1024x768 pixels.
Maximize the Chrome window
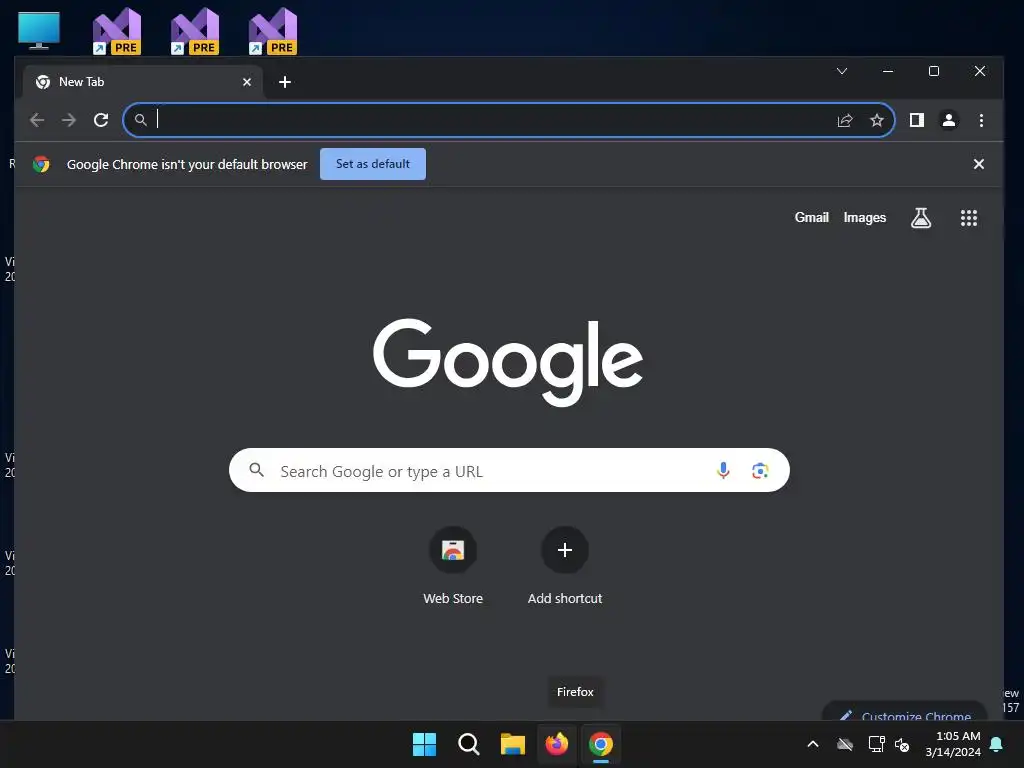pos(934,71)
